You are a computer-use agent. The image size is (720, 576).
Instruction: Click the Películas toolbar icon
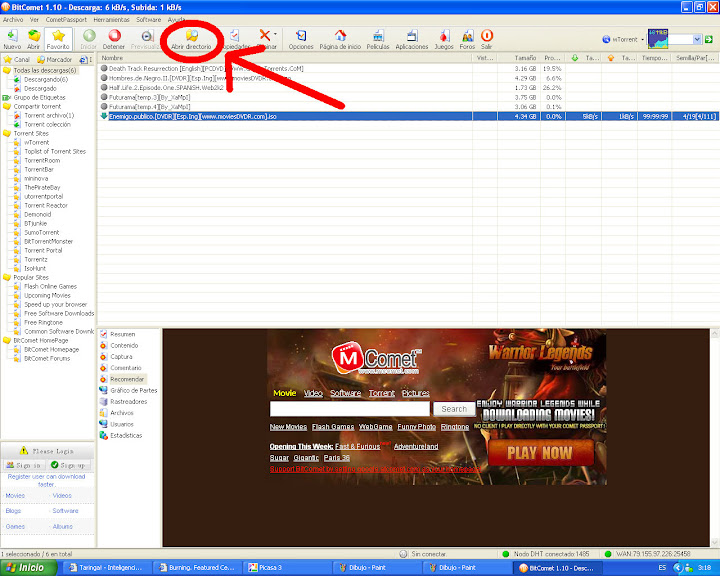click(x=378, y=36)
